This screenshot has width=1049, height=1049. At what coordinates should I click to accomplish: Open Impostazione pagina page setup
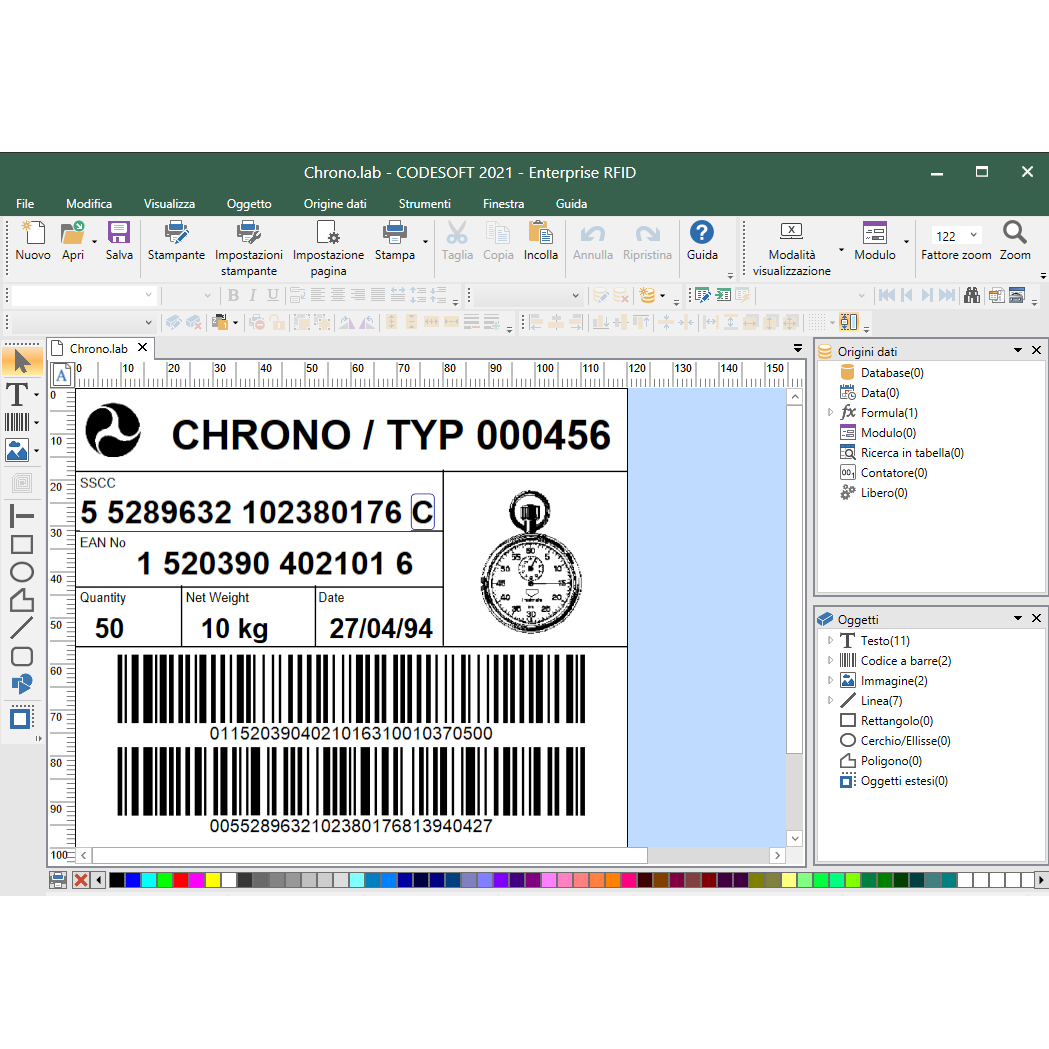328,249
